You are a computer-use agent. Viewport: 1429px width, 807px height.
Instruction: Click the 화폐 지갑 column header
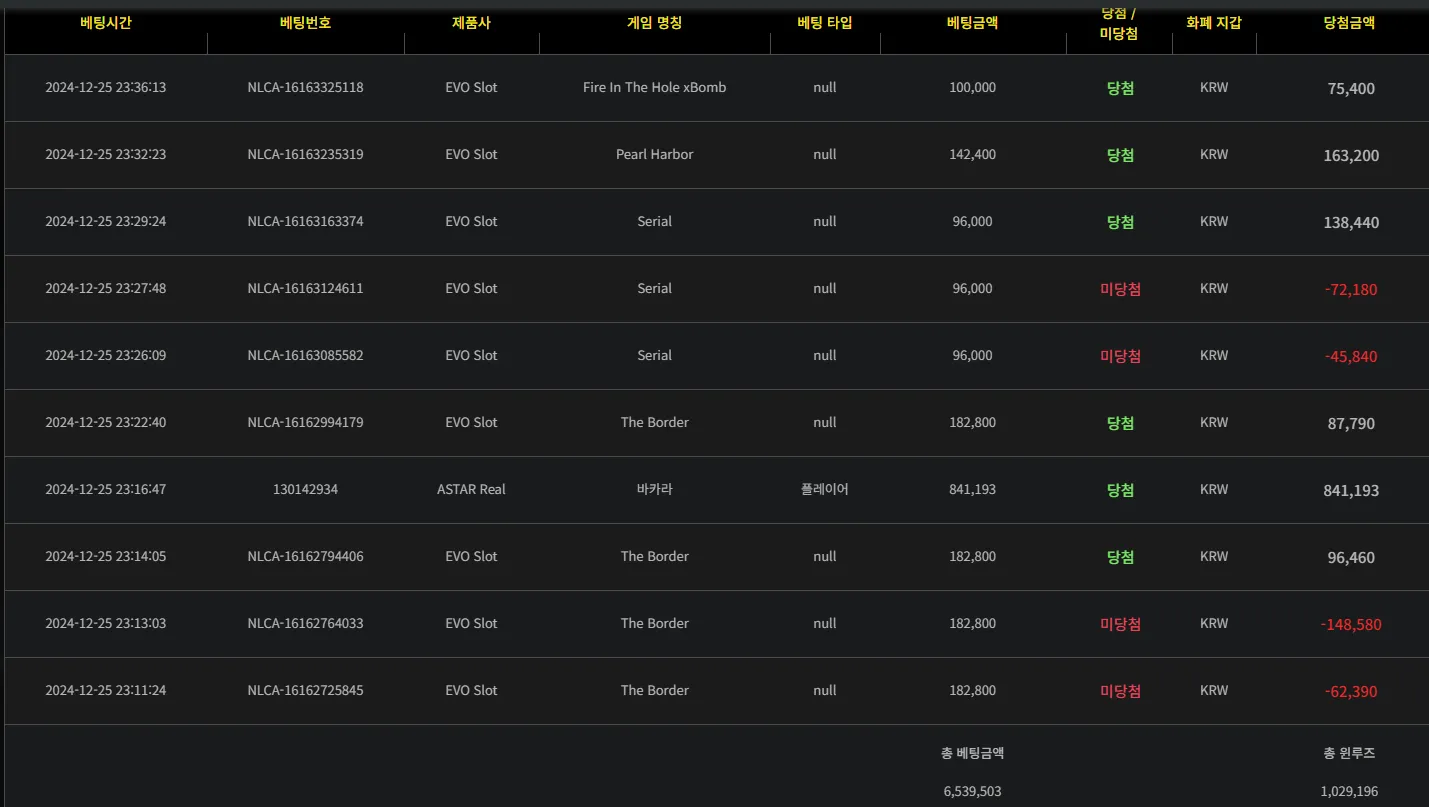coord(1214,22)
